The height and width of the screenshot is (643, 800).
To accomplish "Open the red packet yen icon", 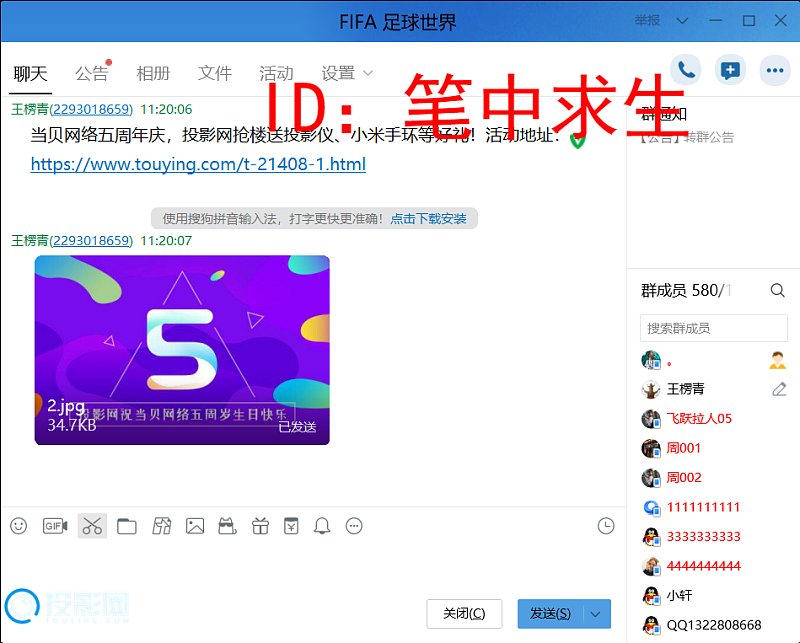I will click(291, 526).
